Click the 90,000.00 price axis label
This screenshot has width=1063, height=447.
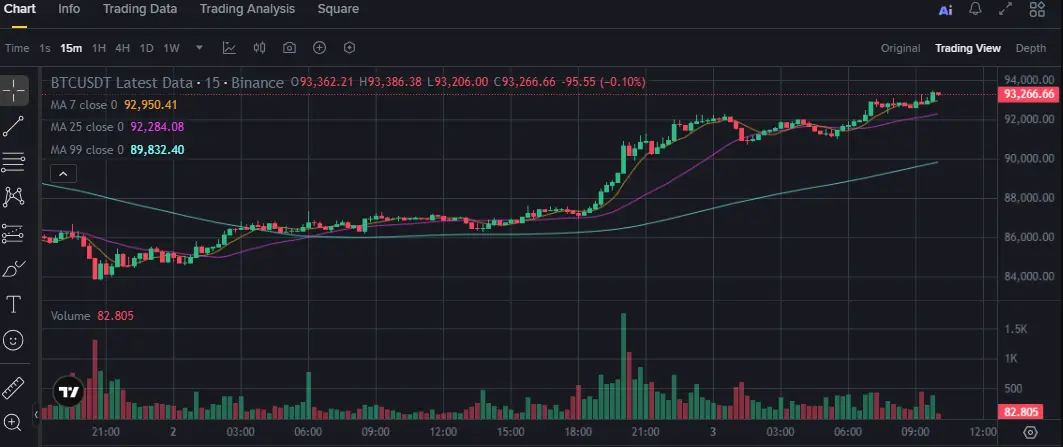pos(1029,159)
